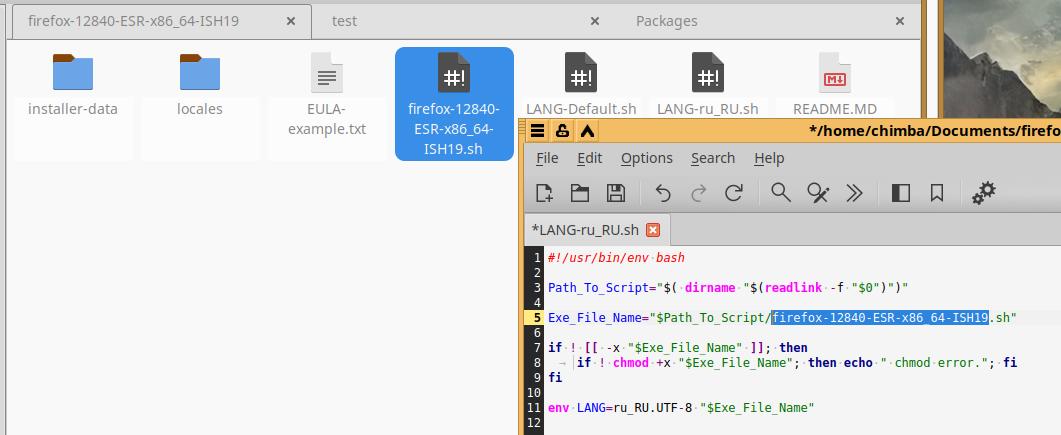Switch to the Packages file manager tab
1061x435 pixels.
(666, 20)
